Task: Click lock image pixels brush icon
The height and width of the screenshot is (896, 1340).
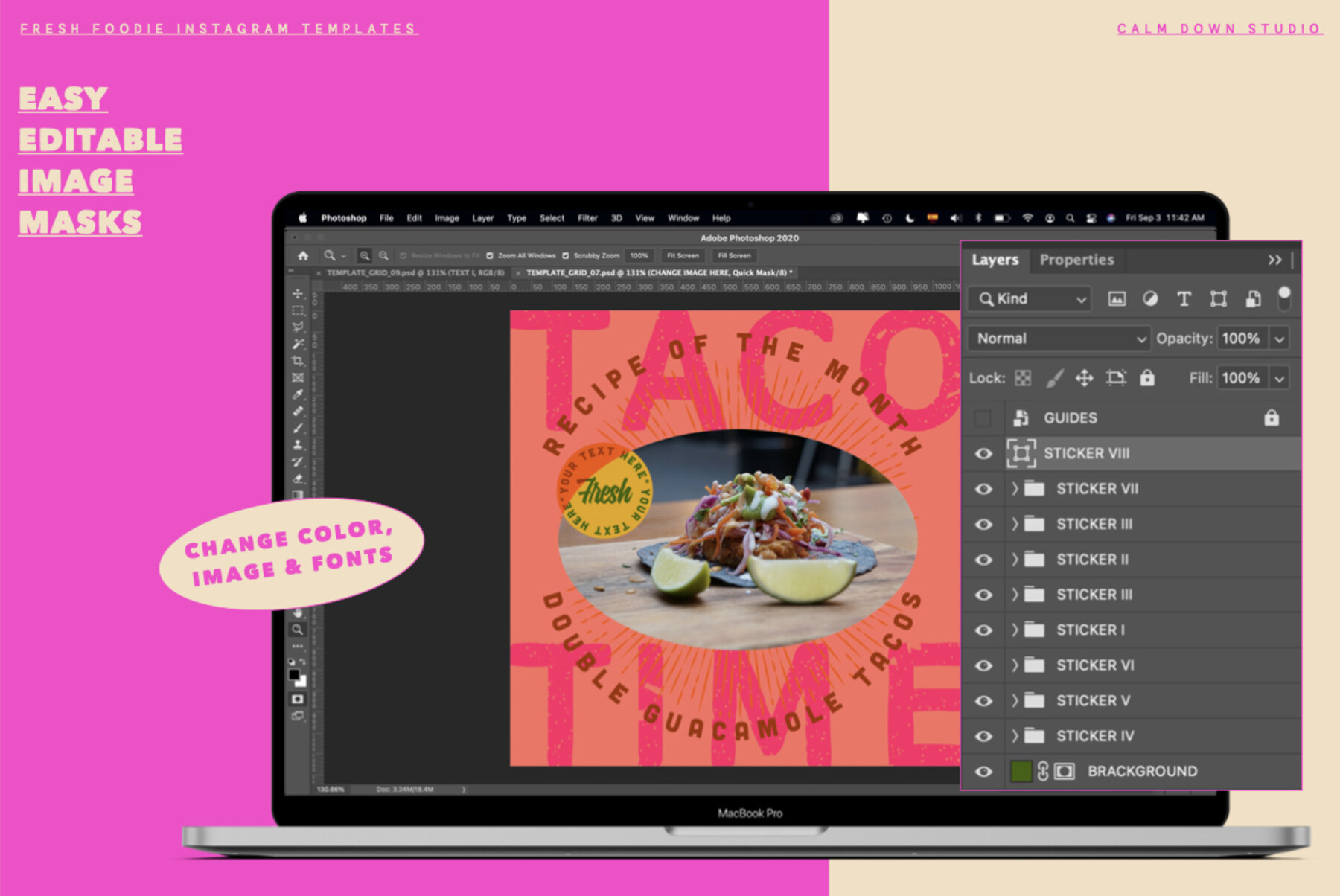Action: (x=1054, y=378)
